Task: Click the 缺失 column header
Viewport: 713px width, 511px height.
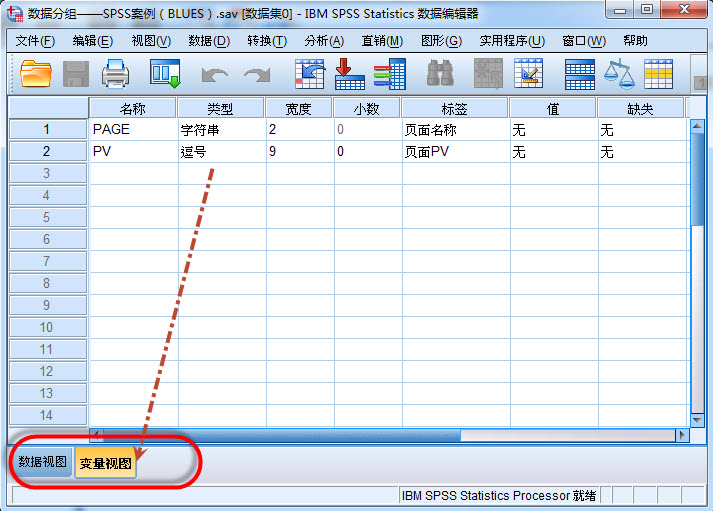Action: point(640,108)
